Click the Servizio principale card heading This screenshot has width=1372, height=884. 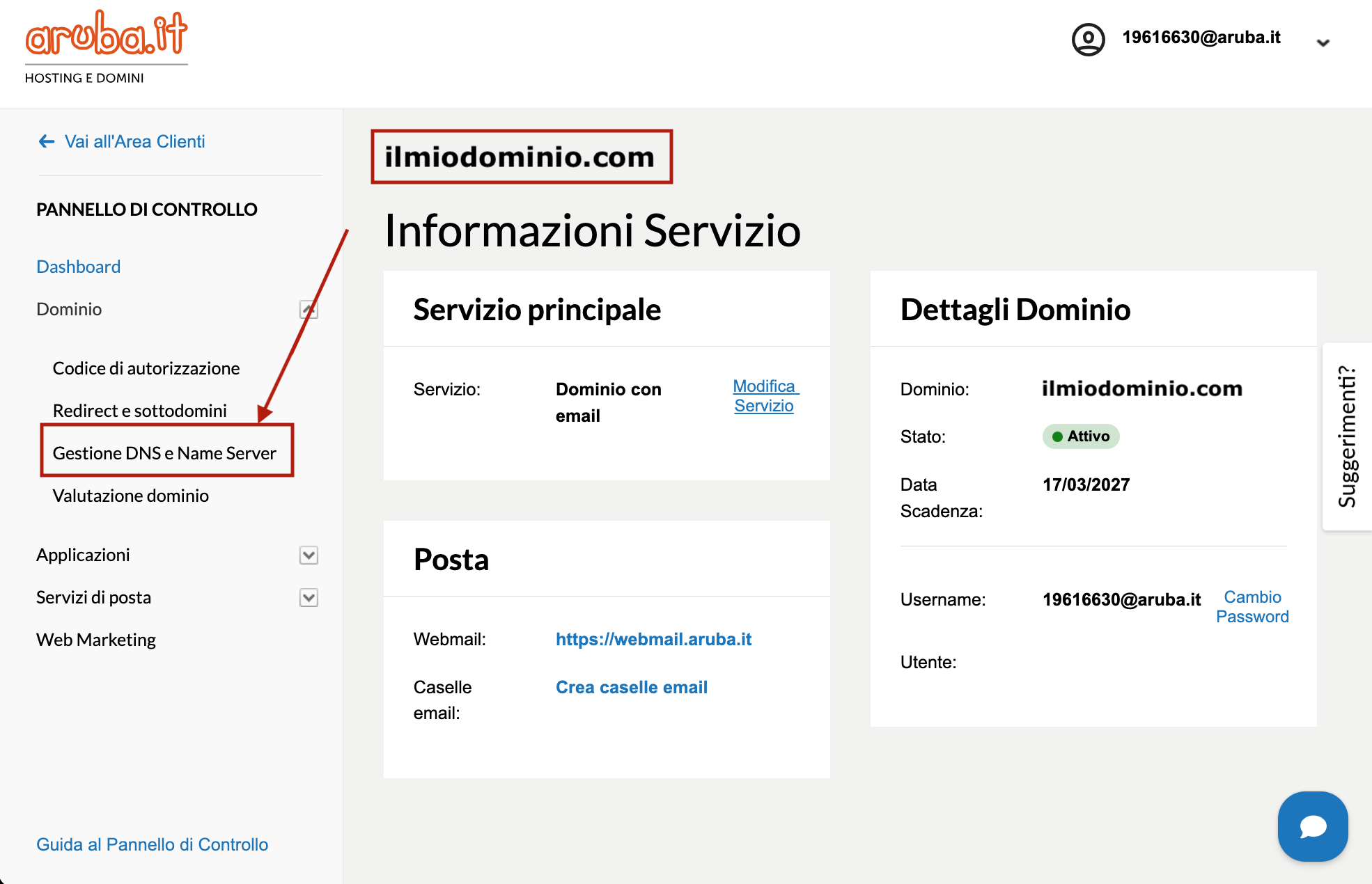pos(537,310)
